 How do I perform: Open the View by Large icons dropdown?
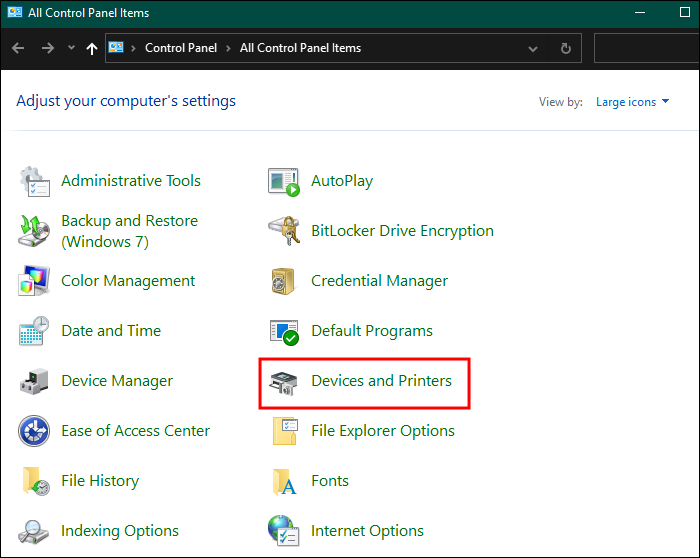tap(632, 102)
